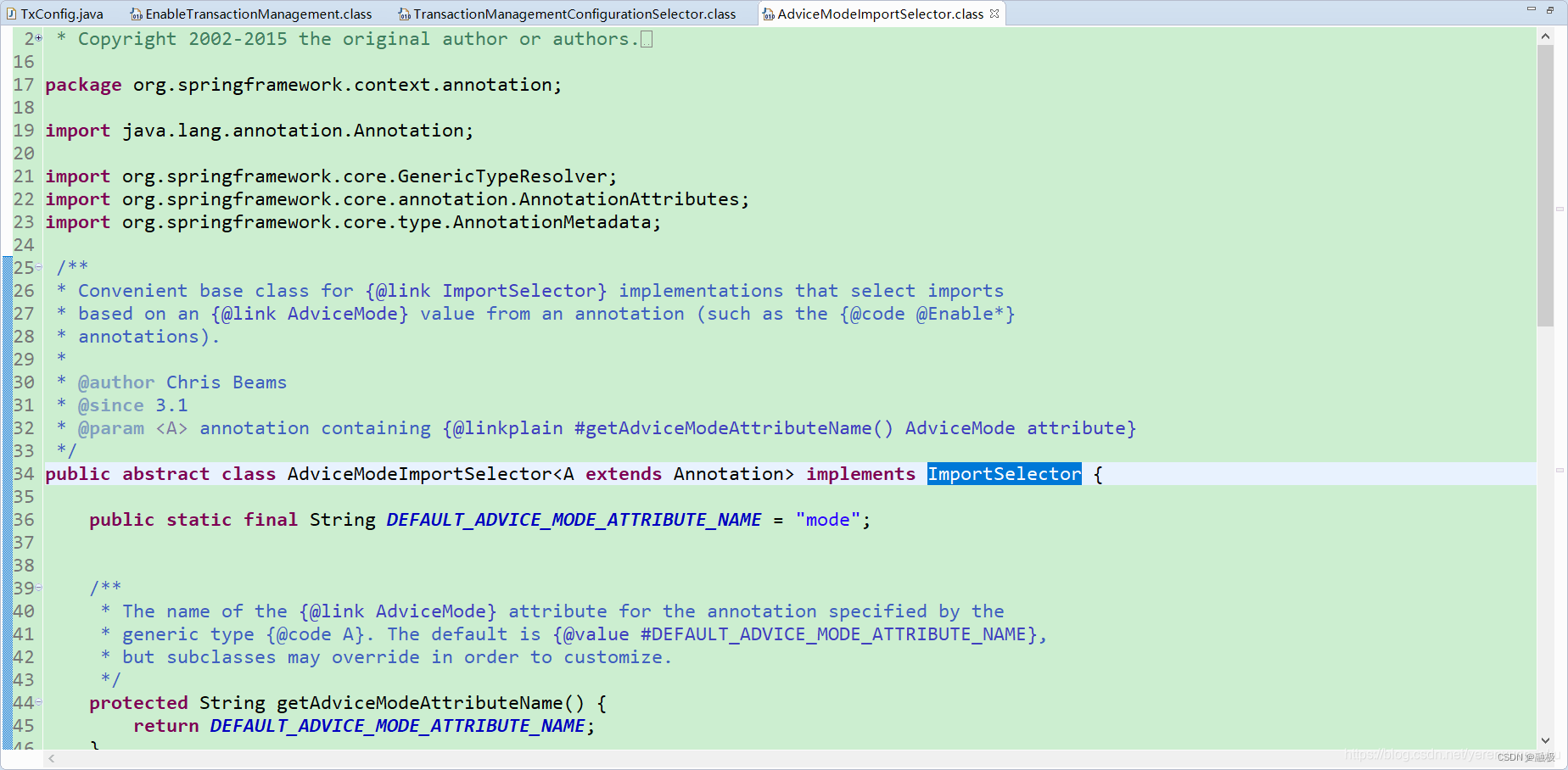Image resolution: width=1568 pixels, height=770 pixels.
Task: Click the TxConfig.java file icon
Action: 11,14
